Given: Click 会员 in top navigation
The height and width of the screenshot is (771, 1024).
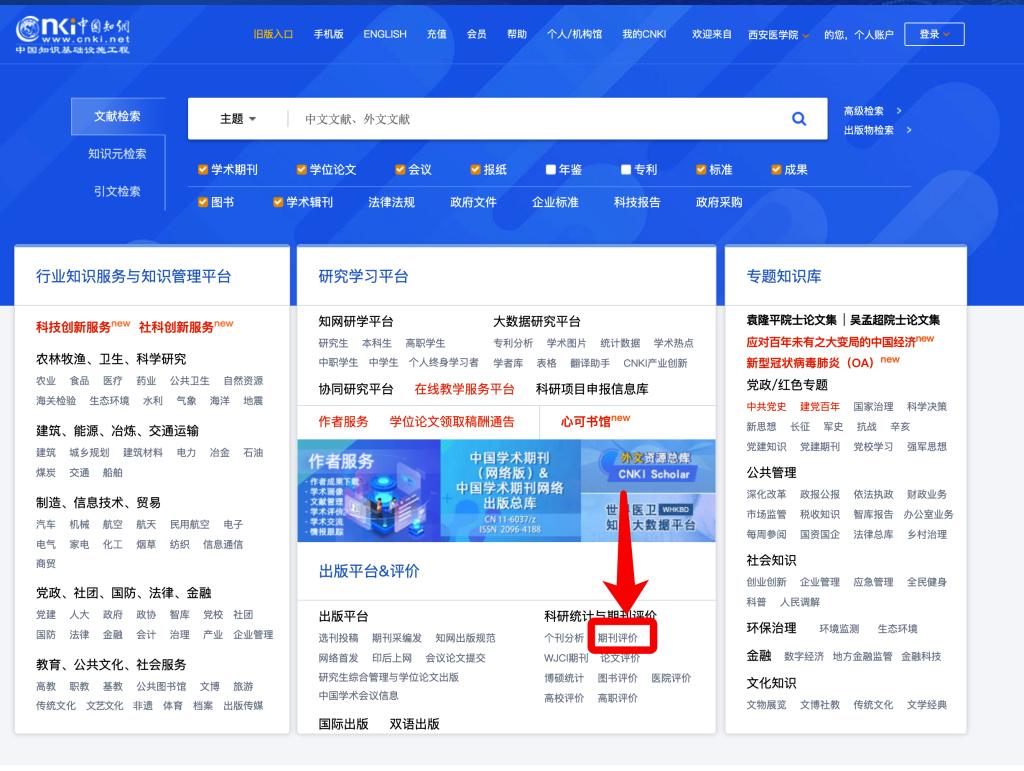Looking at the screenshot, I should tap(476, 34).
